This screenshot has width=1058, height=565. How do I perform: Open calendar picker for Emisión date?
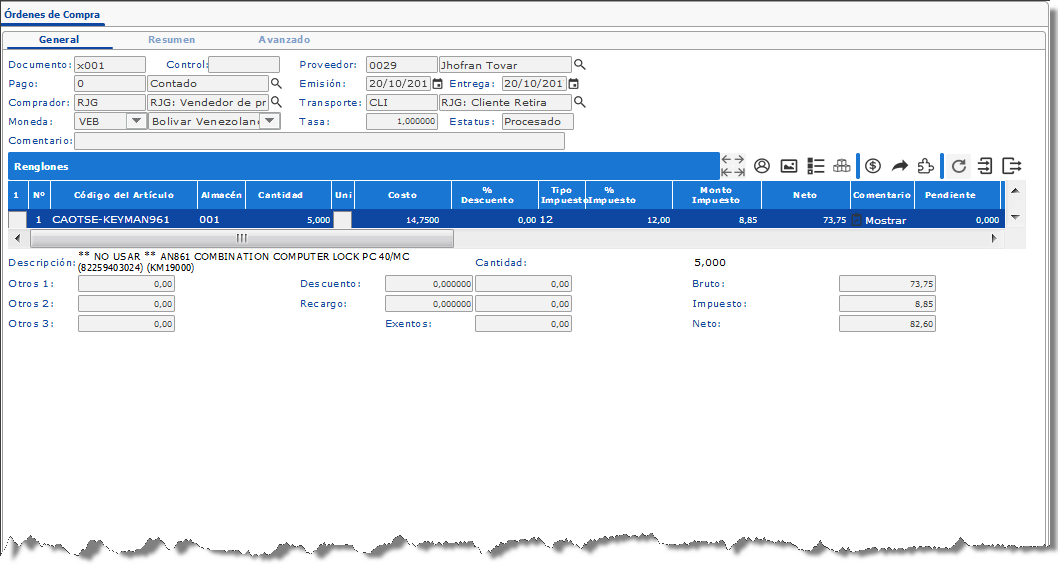437,84
